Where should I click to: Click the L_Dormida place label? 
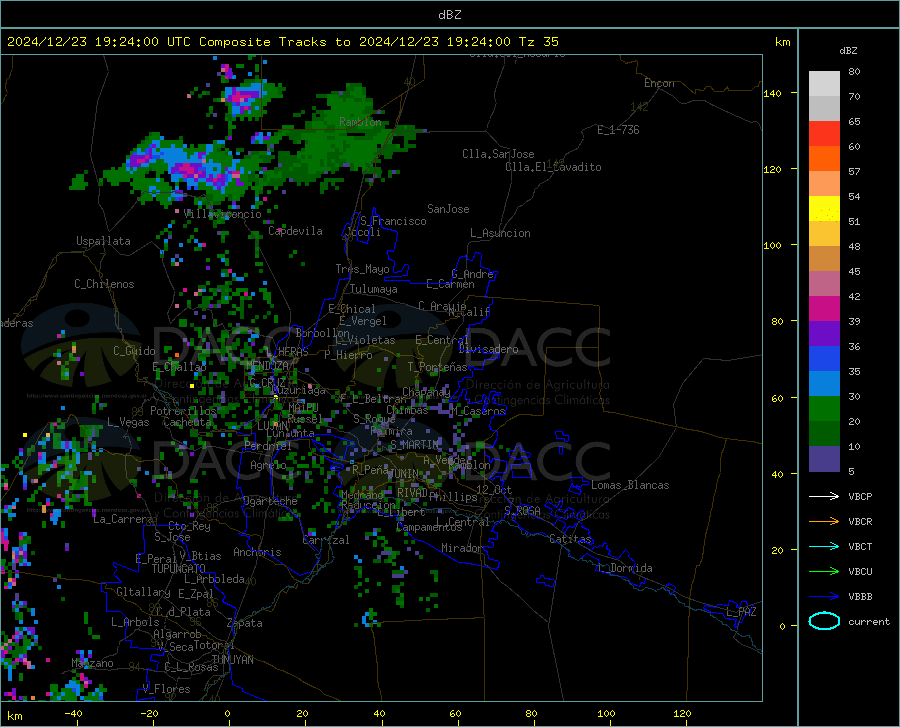624,568
